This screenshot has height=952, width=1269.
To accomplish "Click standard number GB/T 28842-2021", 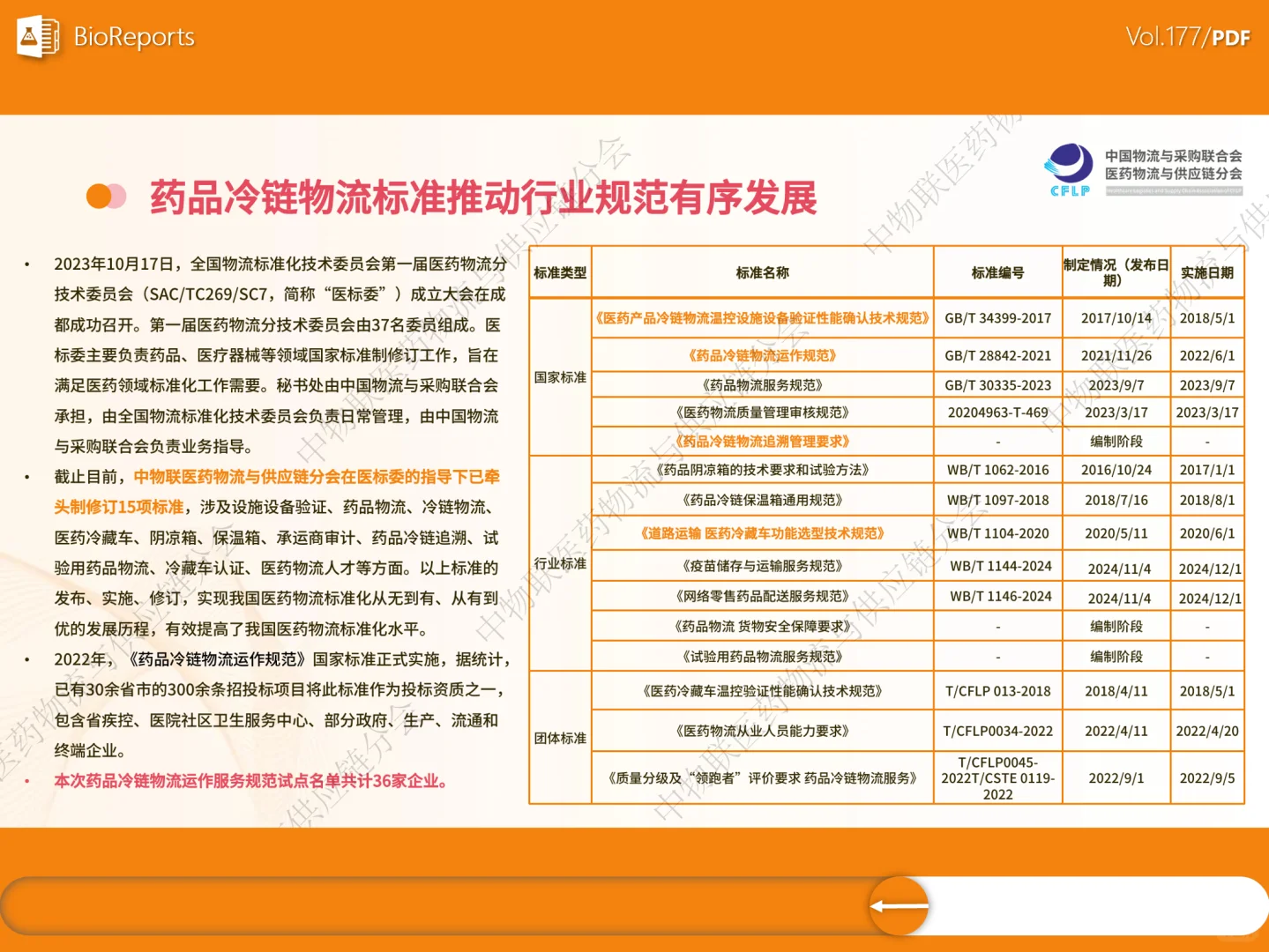I will [998, 356].
